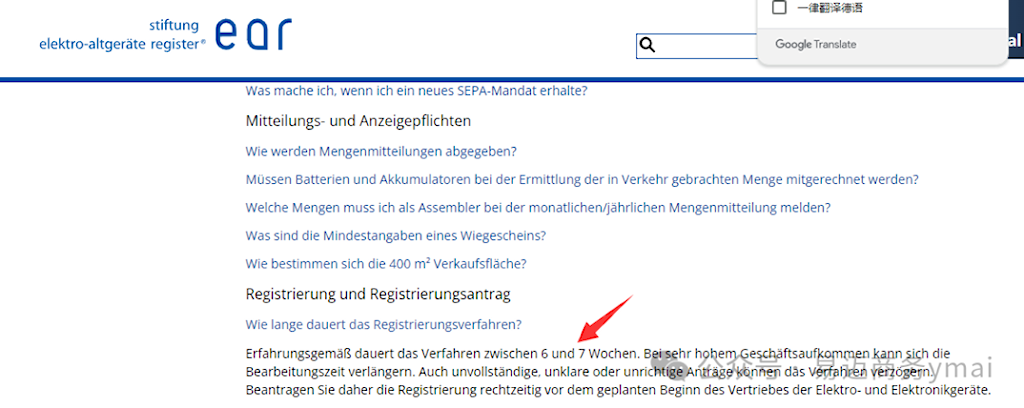Click the '一律翻译德语' checkbox label text

point(830,8)
